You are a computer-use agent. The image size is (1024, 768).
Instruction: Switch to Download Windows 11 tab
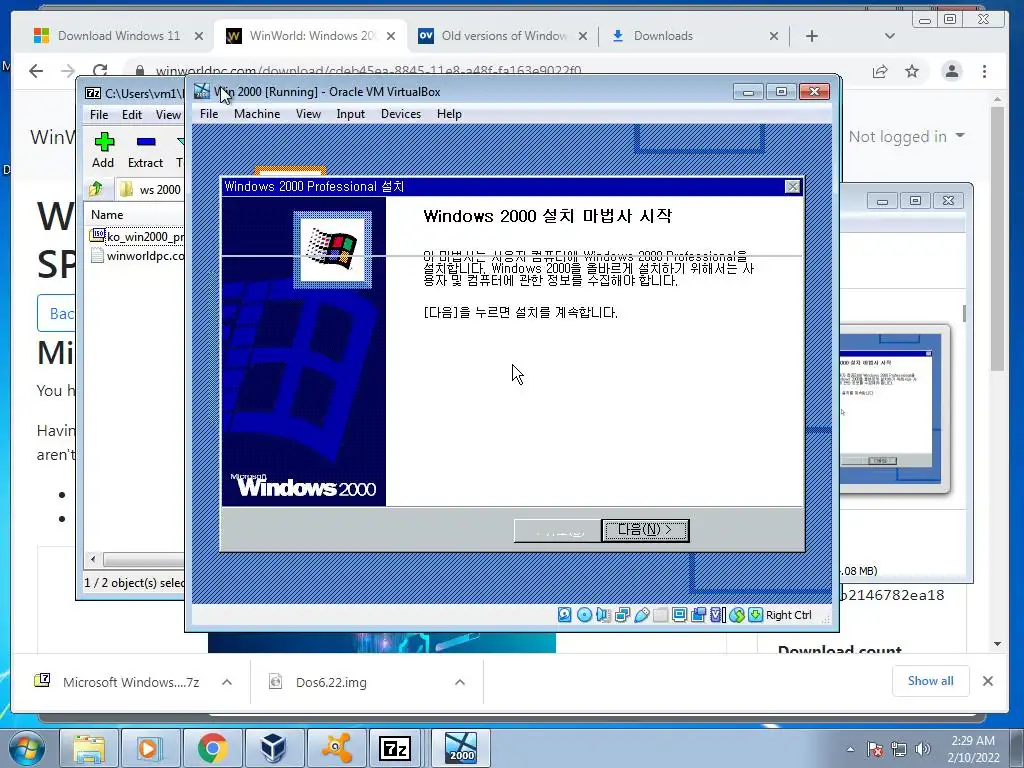pyautogui.click(x=118, y=36)
